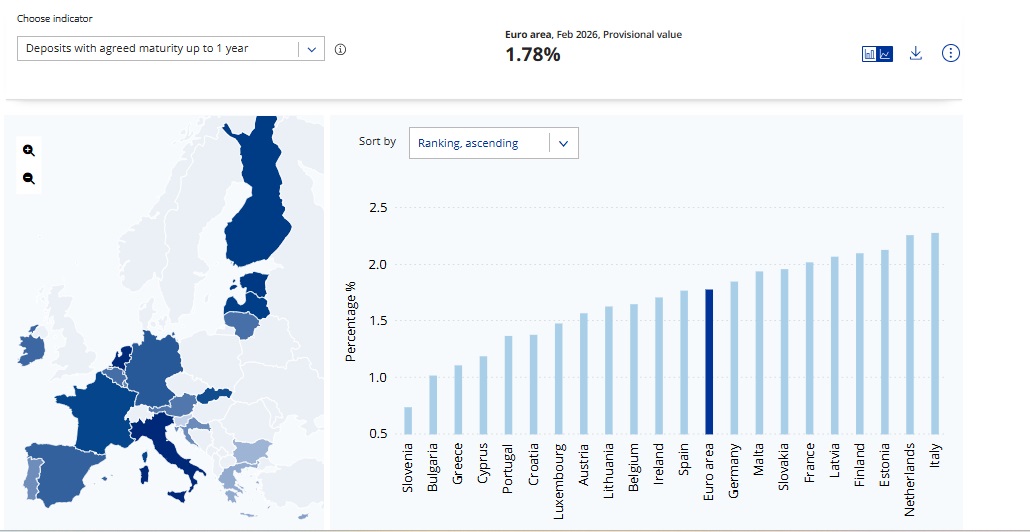The height and width of the screenshot is (532, 1030).
Task: Open the three-dot more options menu
Action: click(x=951, y=53)
